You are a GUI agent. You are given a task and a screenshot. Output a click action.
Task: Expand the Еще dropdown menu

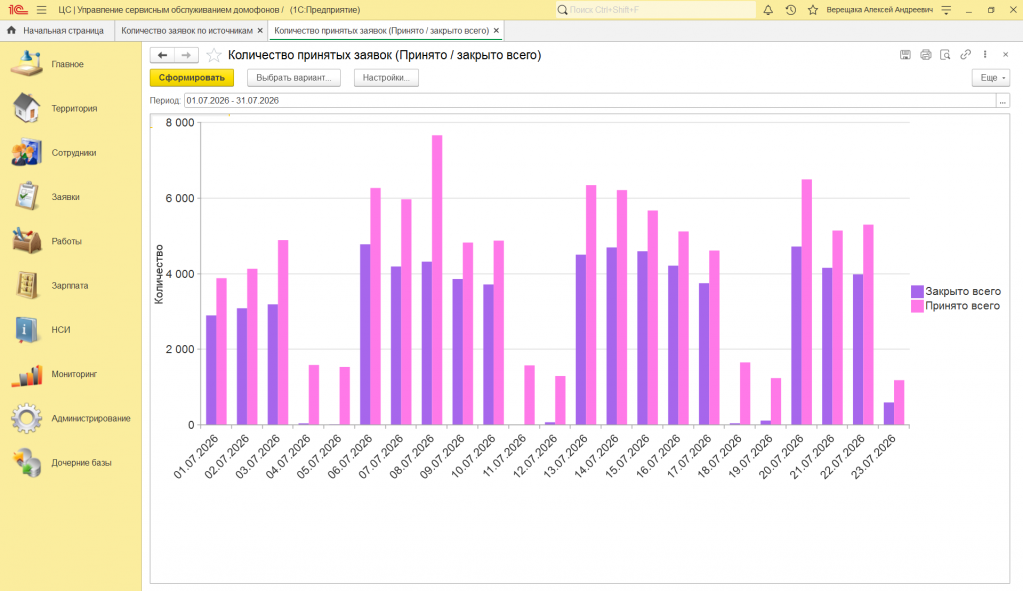pyautogui.click(x=990, y=78)
